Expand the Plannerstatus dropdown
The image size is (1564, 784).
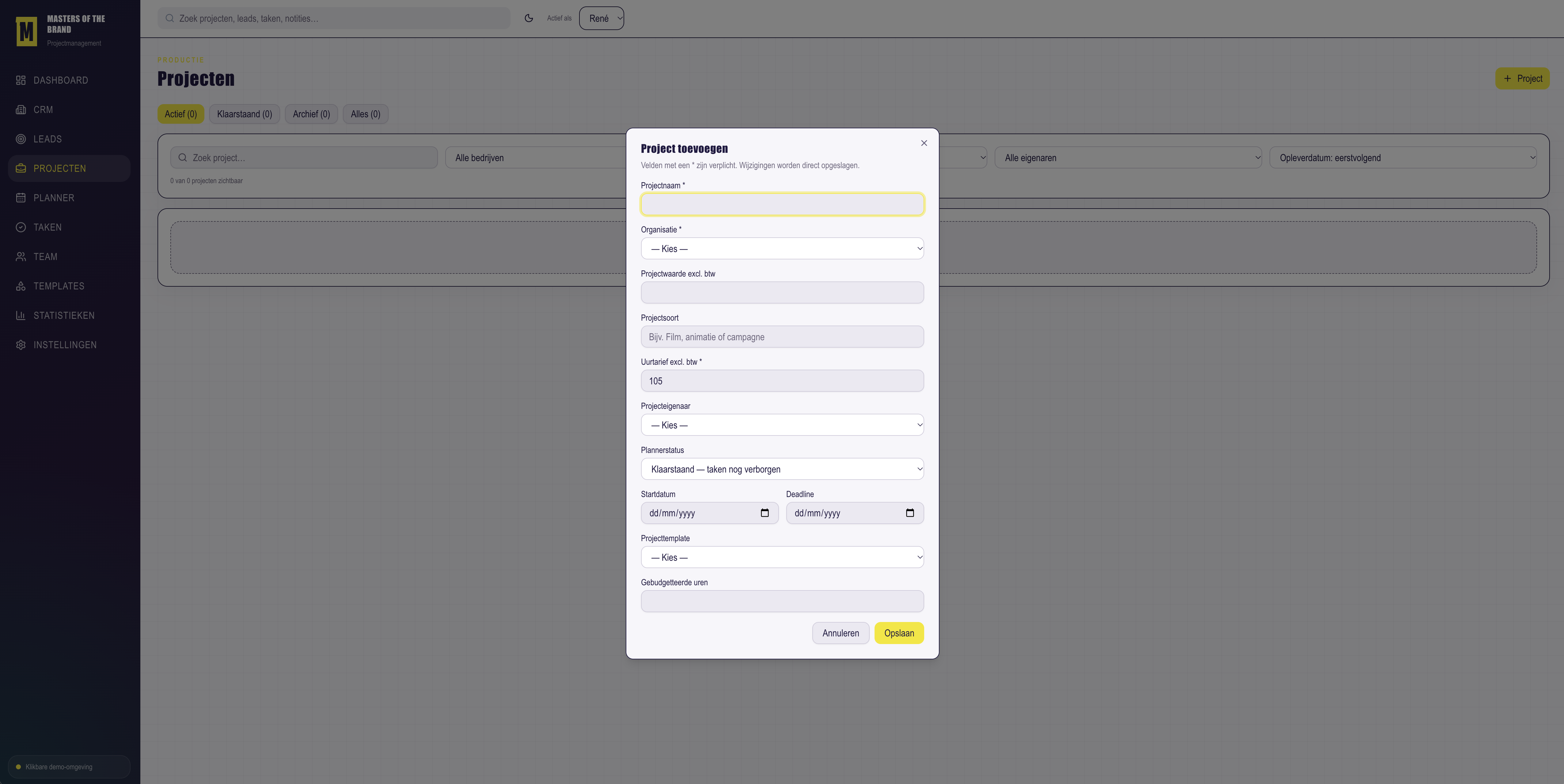[x=782, y=469]
